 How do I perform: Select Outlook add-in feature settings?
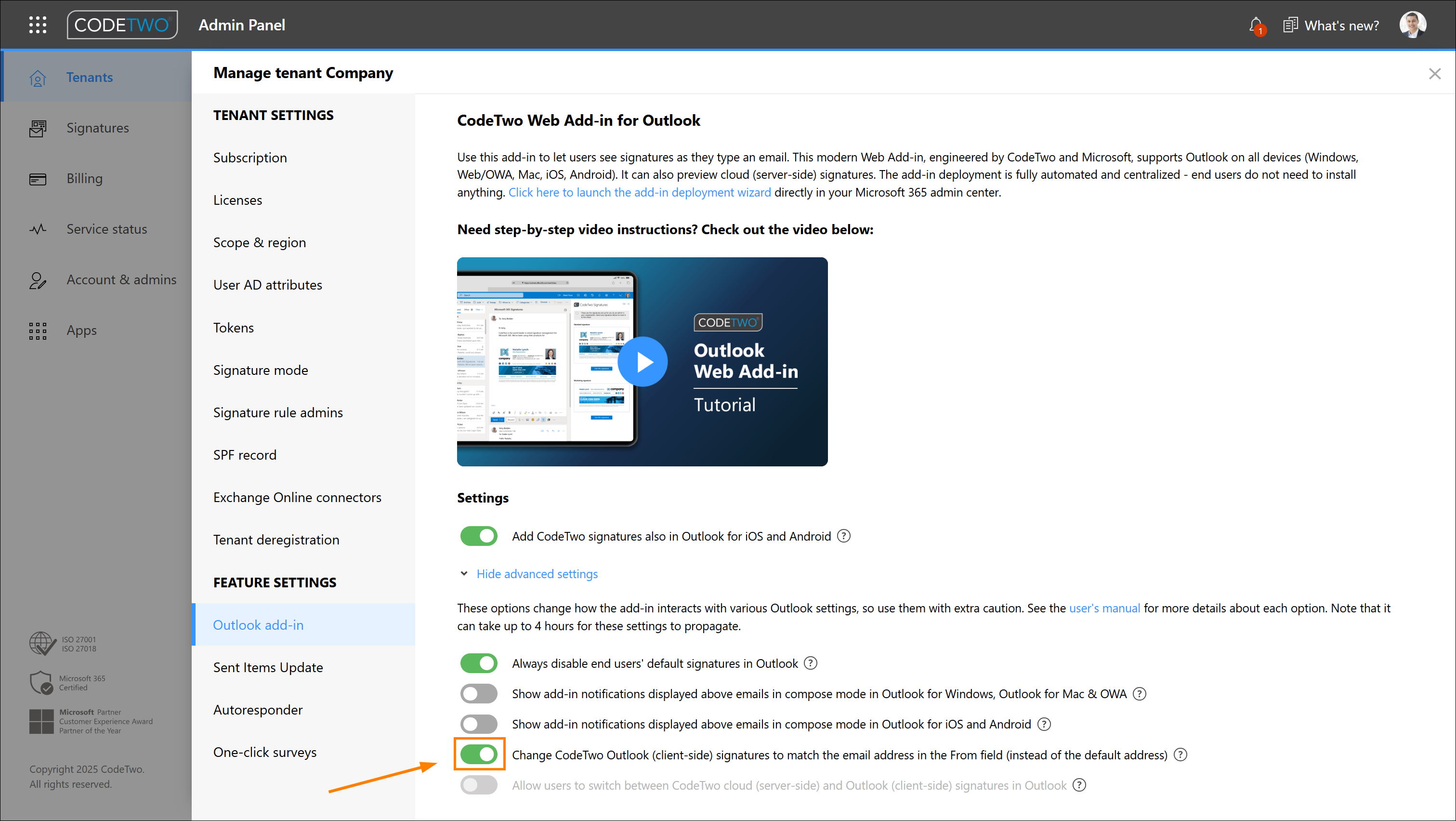click(303, 625)
